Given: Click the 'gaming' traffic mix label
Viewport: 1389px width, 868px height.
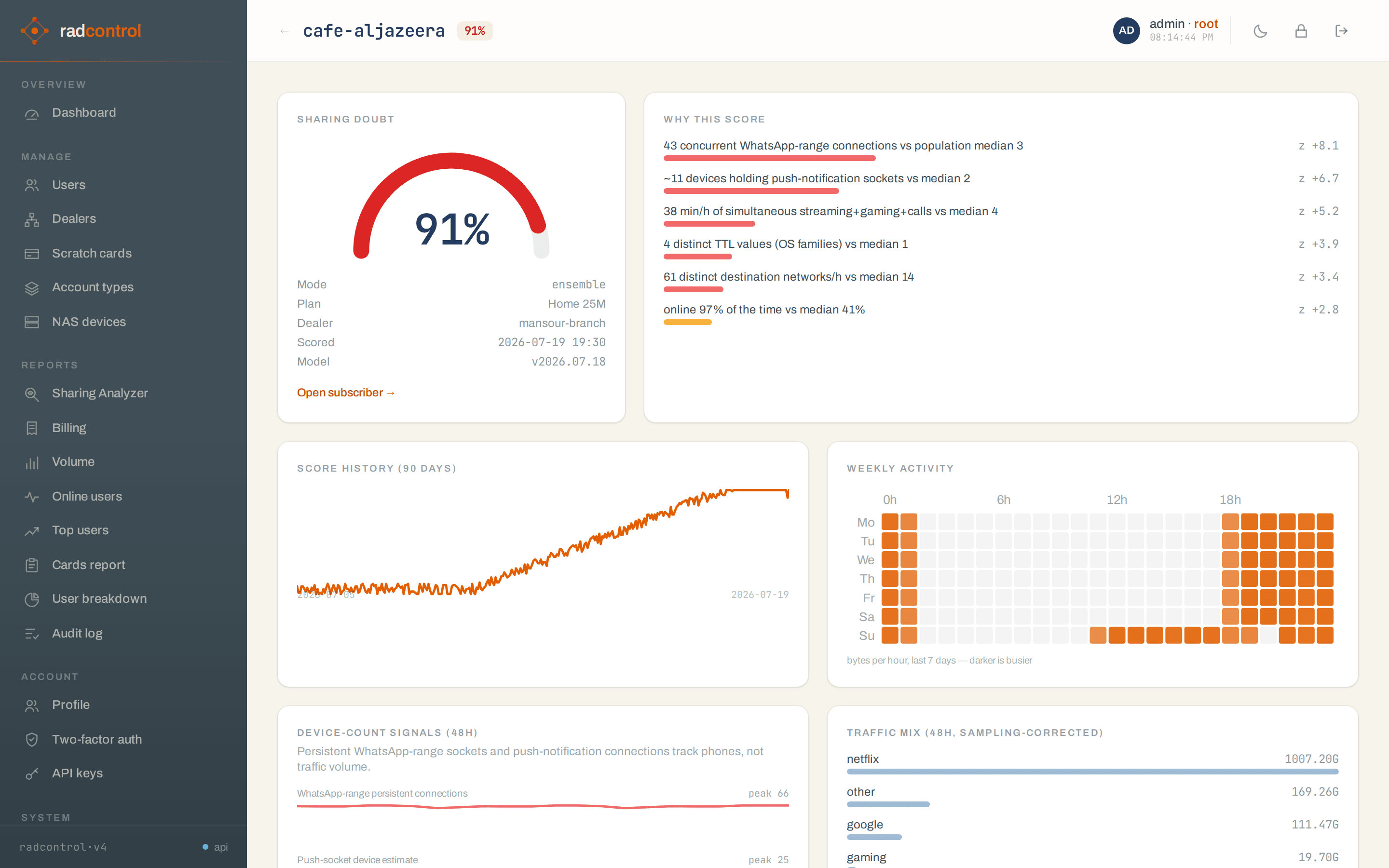Looking at the screenshot, I should 866,857.
